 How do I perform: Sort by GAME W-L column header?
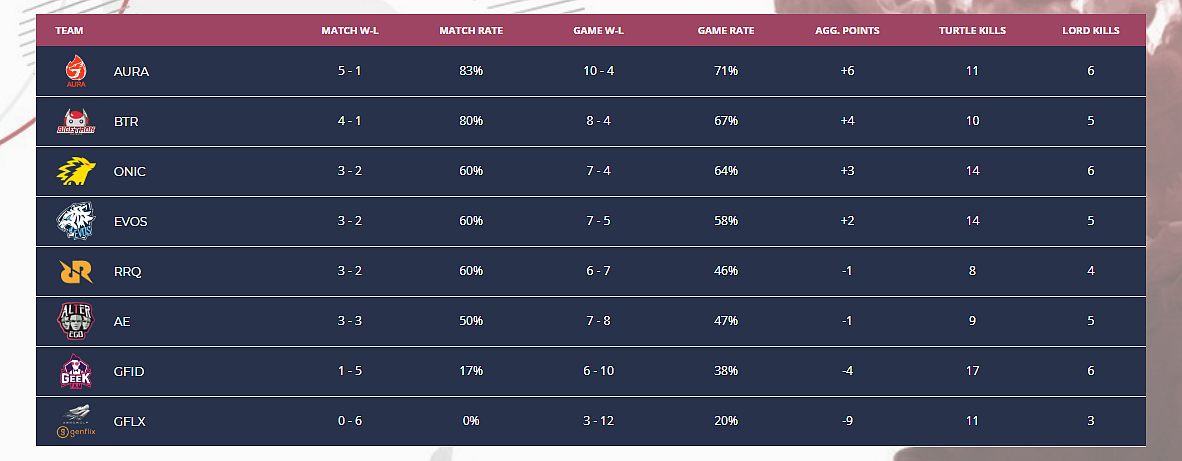click(x=599, y=31)
